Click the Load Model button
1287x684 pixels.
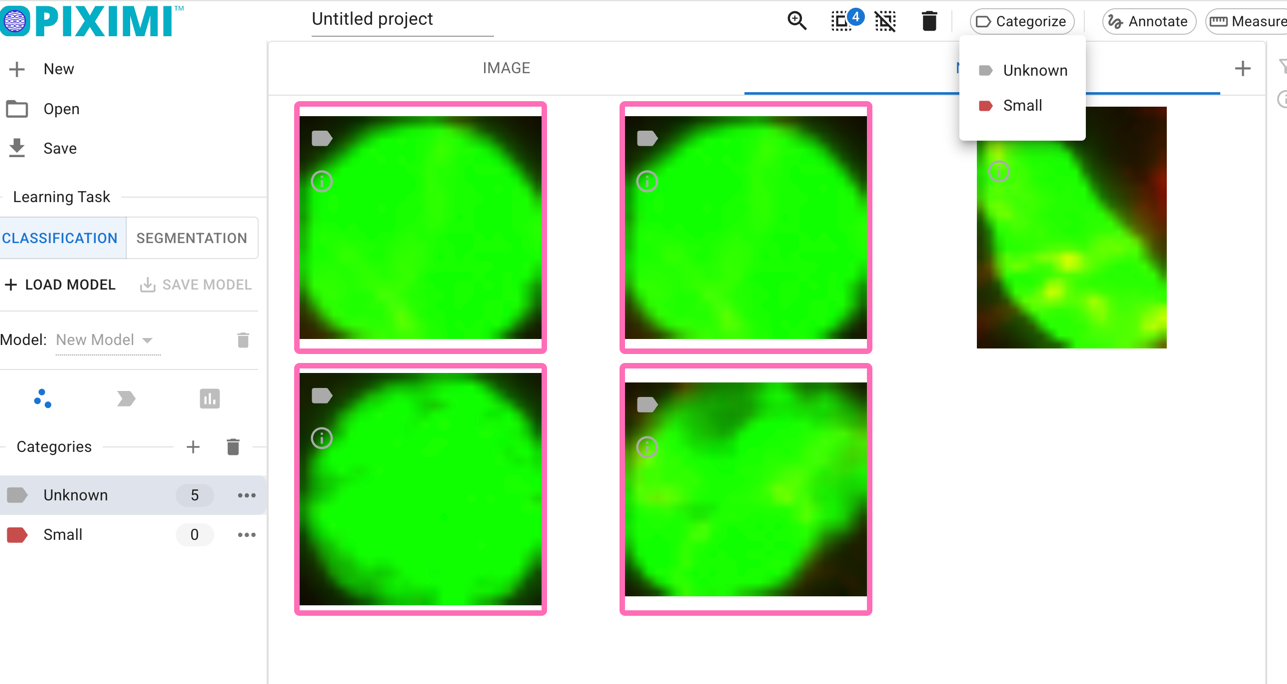pos(60,285)
